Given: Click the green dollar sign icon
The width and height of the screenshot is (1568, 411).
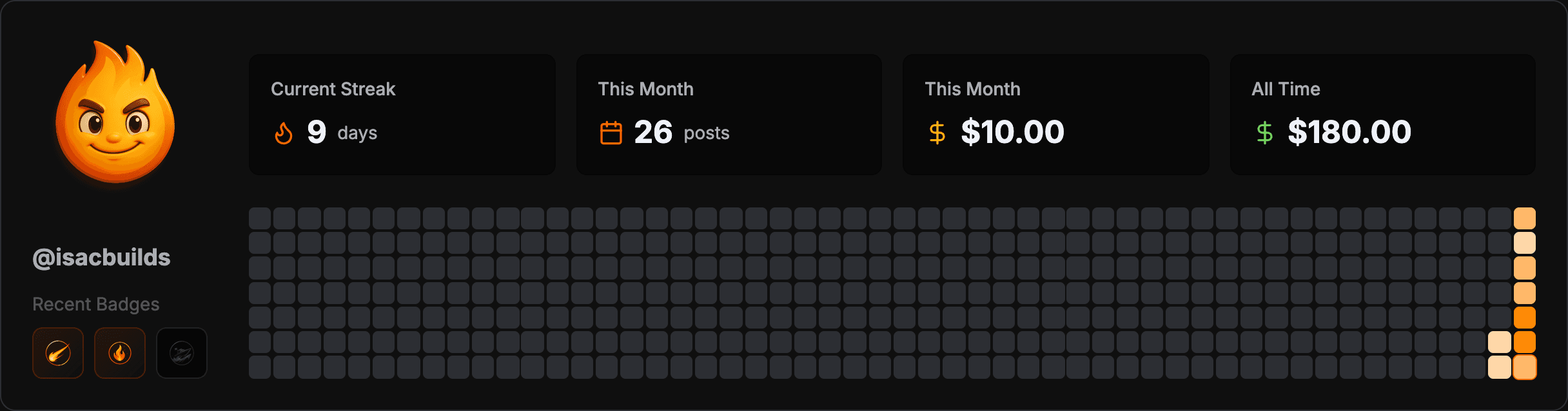Looking at the screenshot, I should tap(1264, 133).
